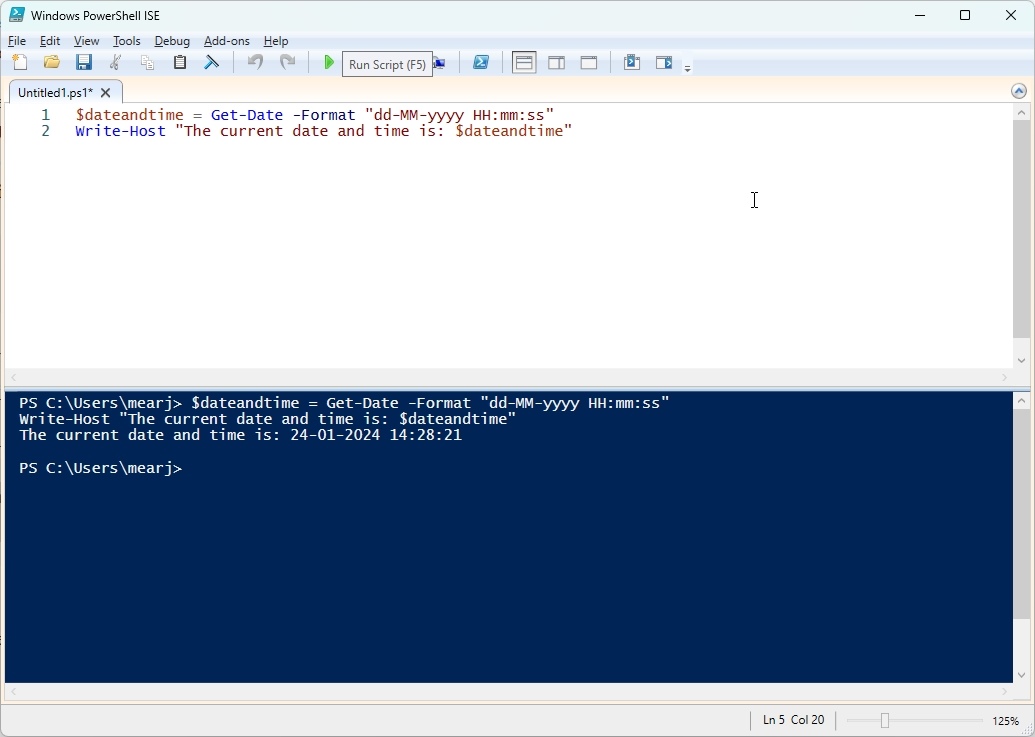Run the script using the green Run icon
This screenshot has height=737, width=1035.
329,62
